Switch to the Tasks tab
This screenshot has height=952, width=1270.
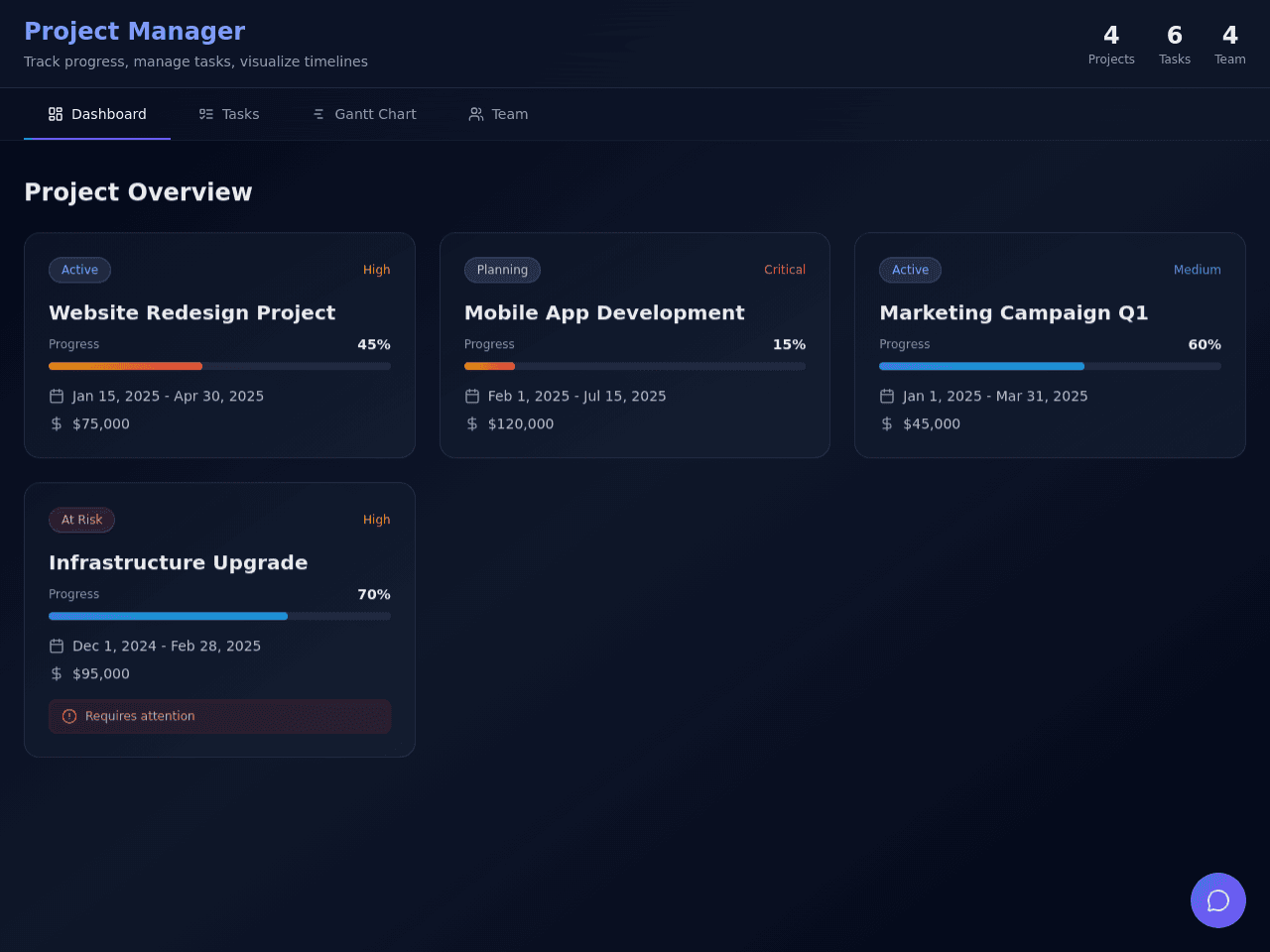click(229, 114)
